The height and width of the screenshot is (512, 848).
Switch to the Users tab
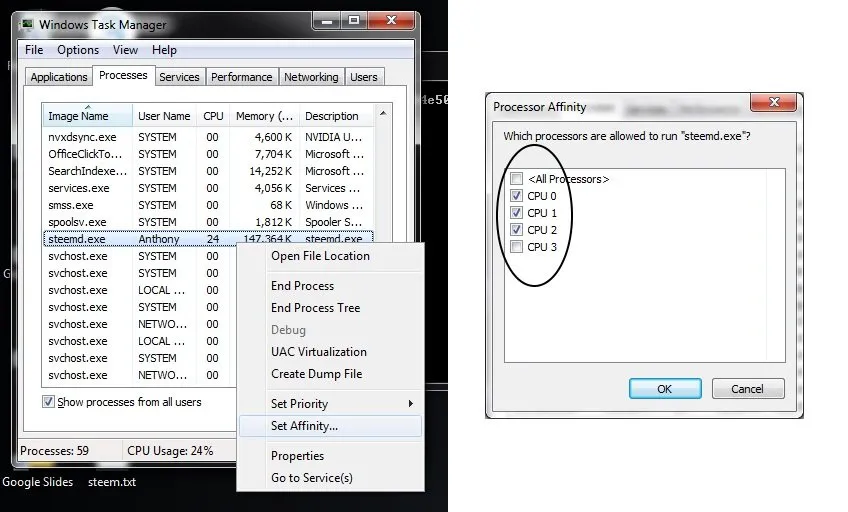coord(363,77)
